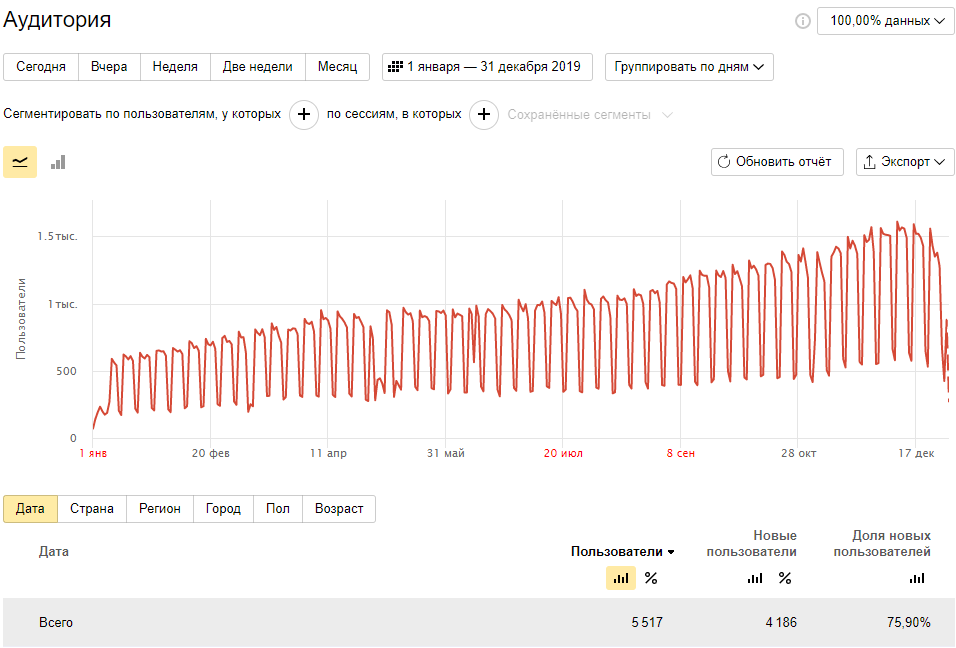Add session segmentation condition plus button
Image resolution: width=956 pixels, height=648 pixels.
[484, 115]
